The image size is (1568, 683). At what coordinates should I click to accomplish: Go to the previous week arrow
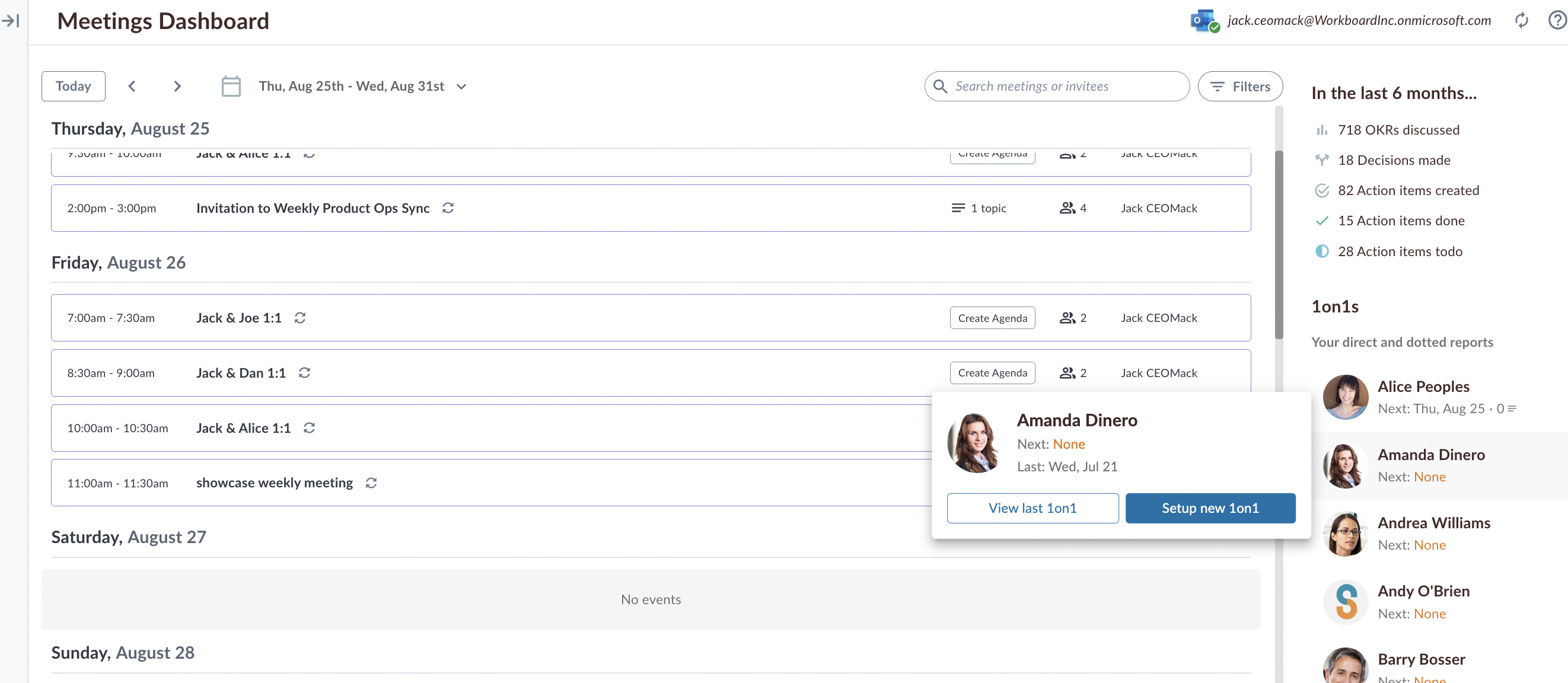coord(132,87)
